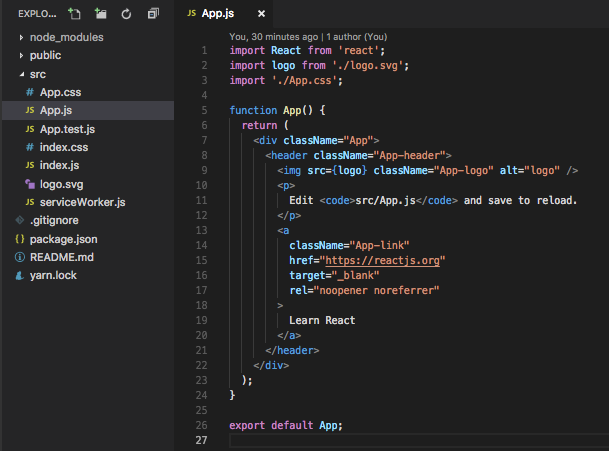Viewport: 609px width, 451px height.
Task: Open App.test.js from the Explorer
Action: coord(88,129)
